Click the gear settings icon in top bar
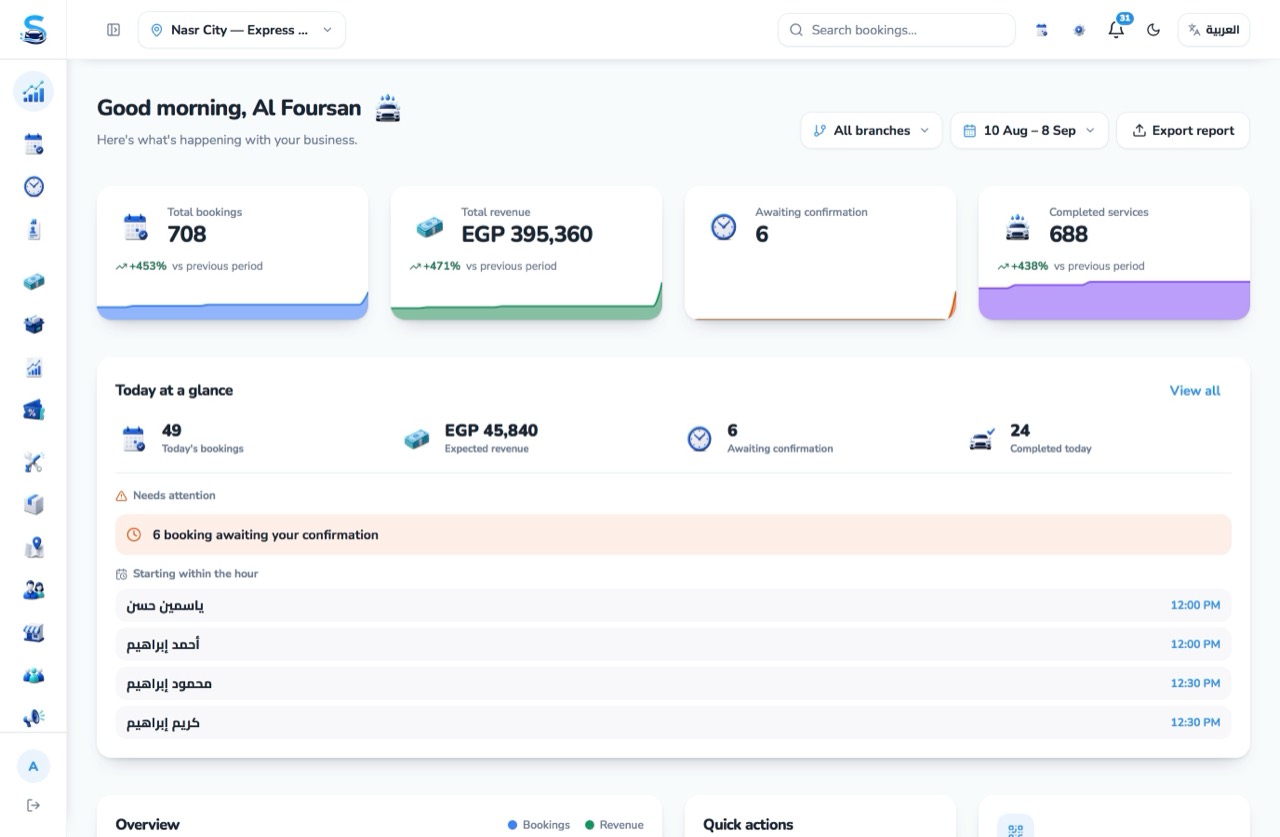 pos(1079,30)
